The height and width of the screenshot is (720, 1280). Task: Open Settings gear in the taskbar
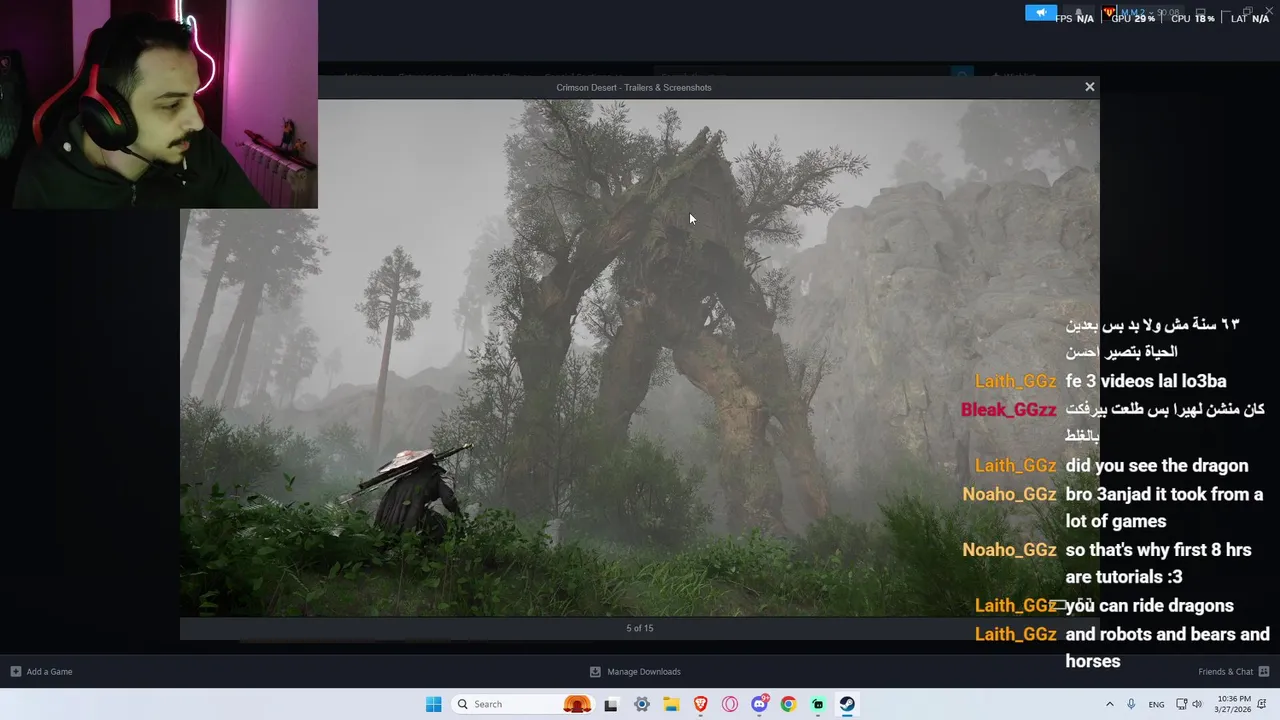642,704
